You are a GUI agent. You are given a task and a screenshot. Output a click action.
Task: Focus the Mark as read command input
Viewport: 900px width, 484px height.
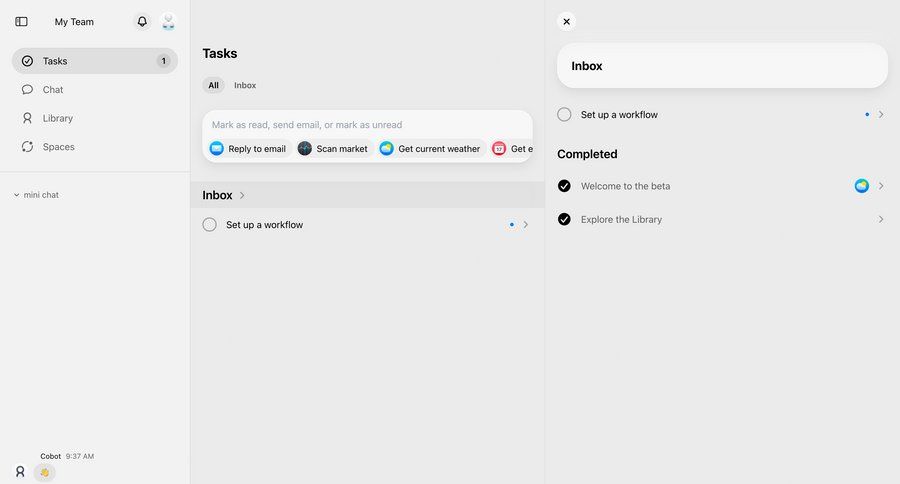[x=366, y=125]
